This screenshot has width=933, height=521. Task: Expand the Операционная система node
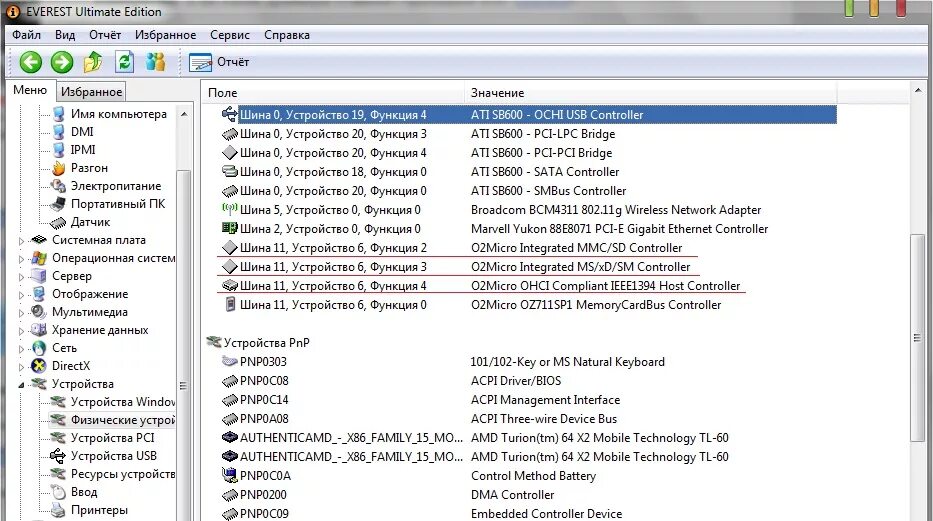[x=21, y=259]
